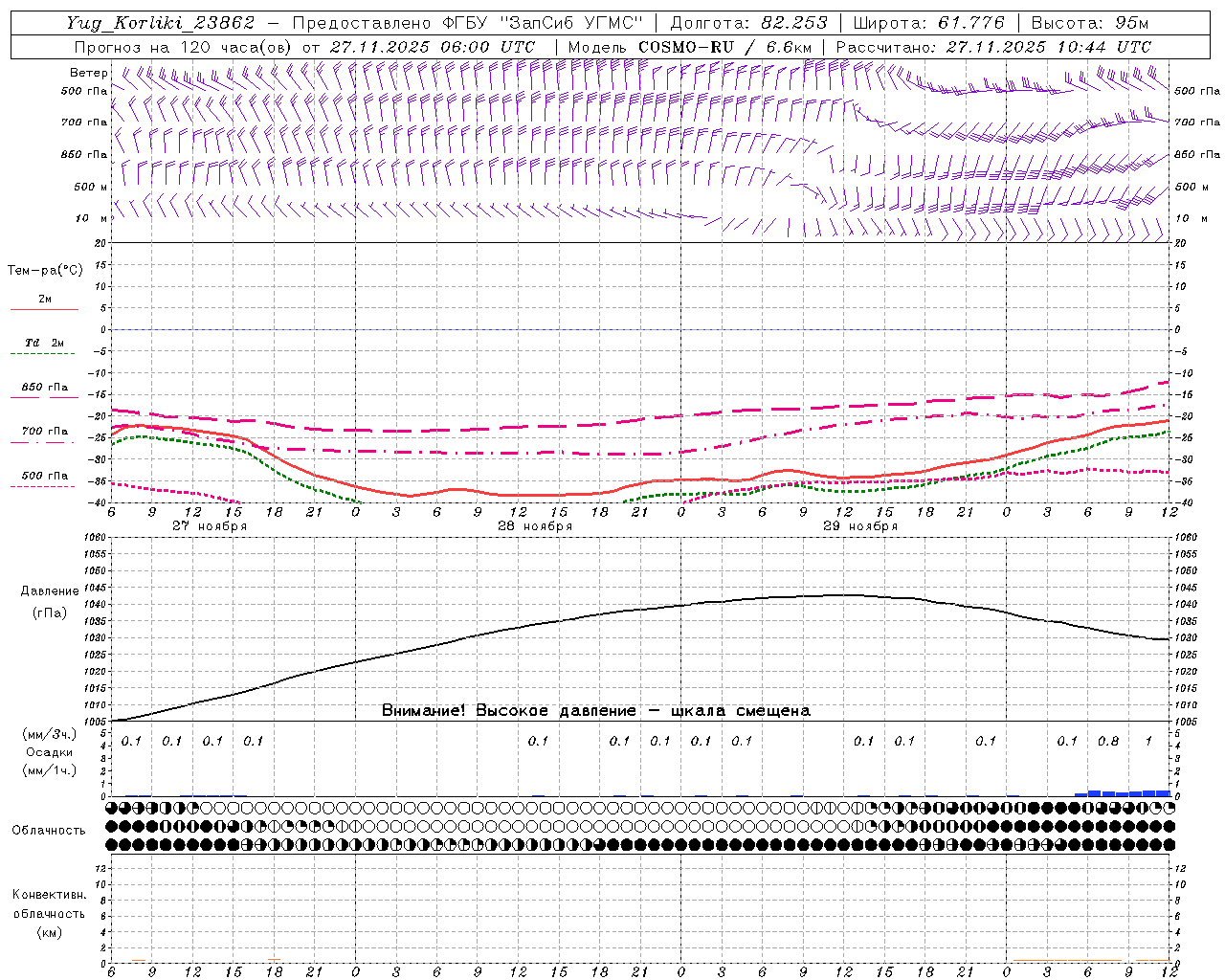This screenshot has width=1225, height=980.
Task: Click the (мм/1ч.) precipitation unit label
Action: tap(49, 769)
